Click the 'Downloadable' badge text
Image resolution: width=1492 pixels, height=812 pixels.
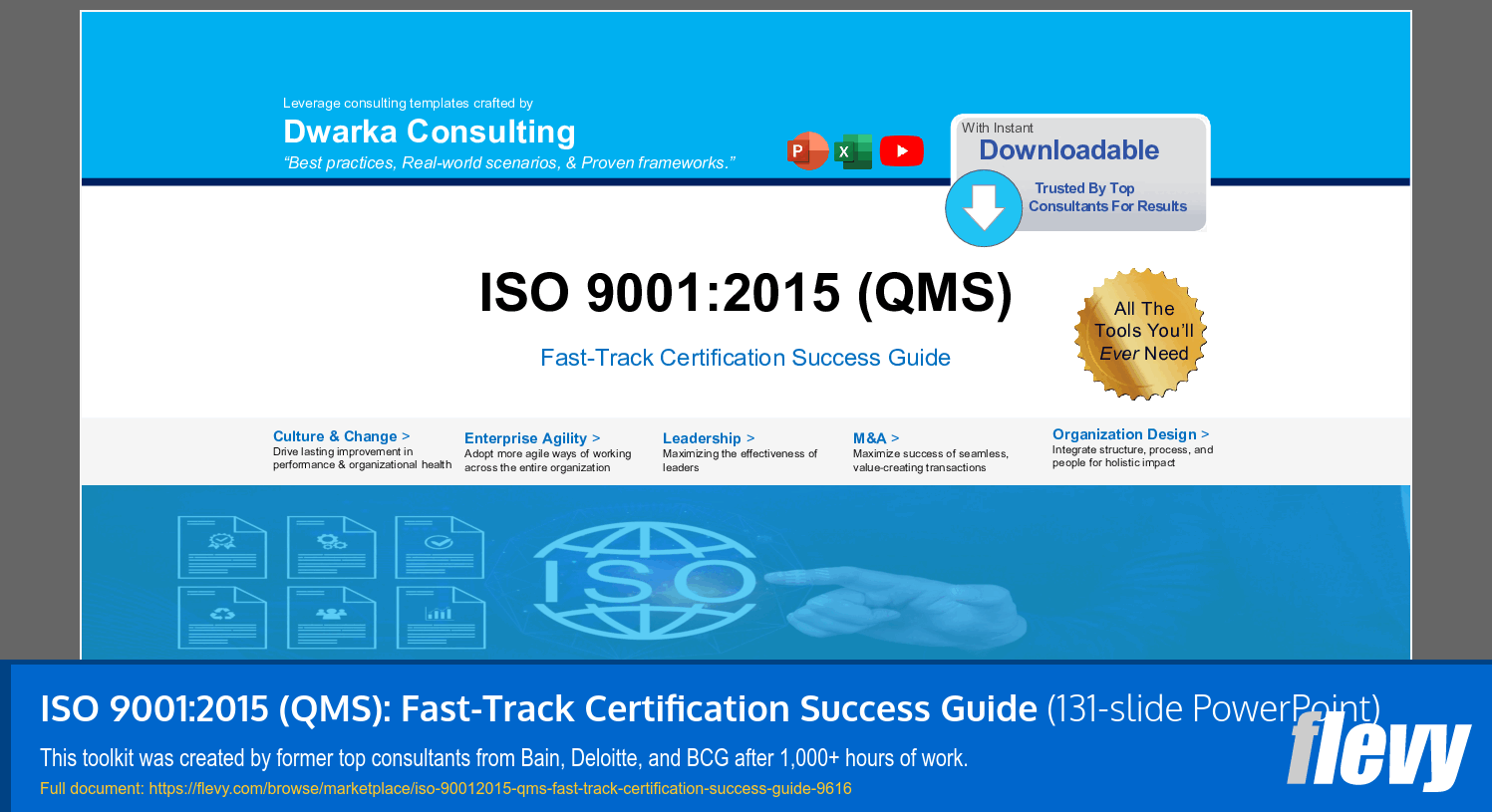click(1068, 150)
